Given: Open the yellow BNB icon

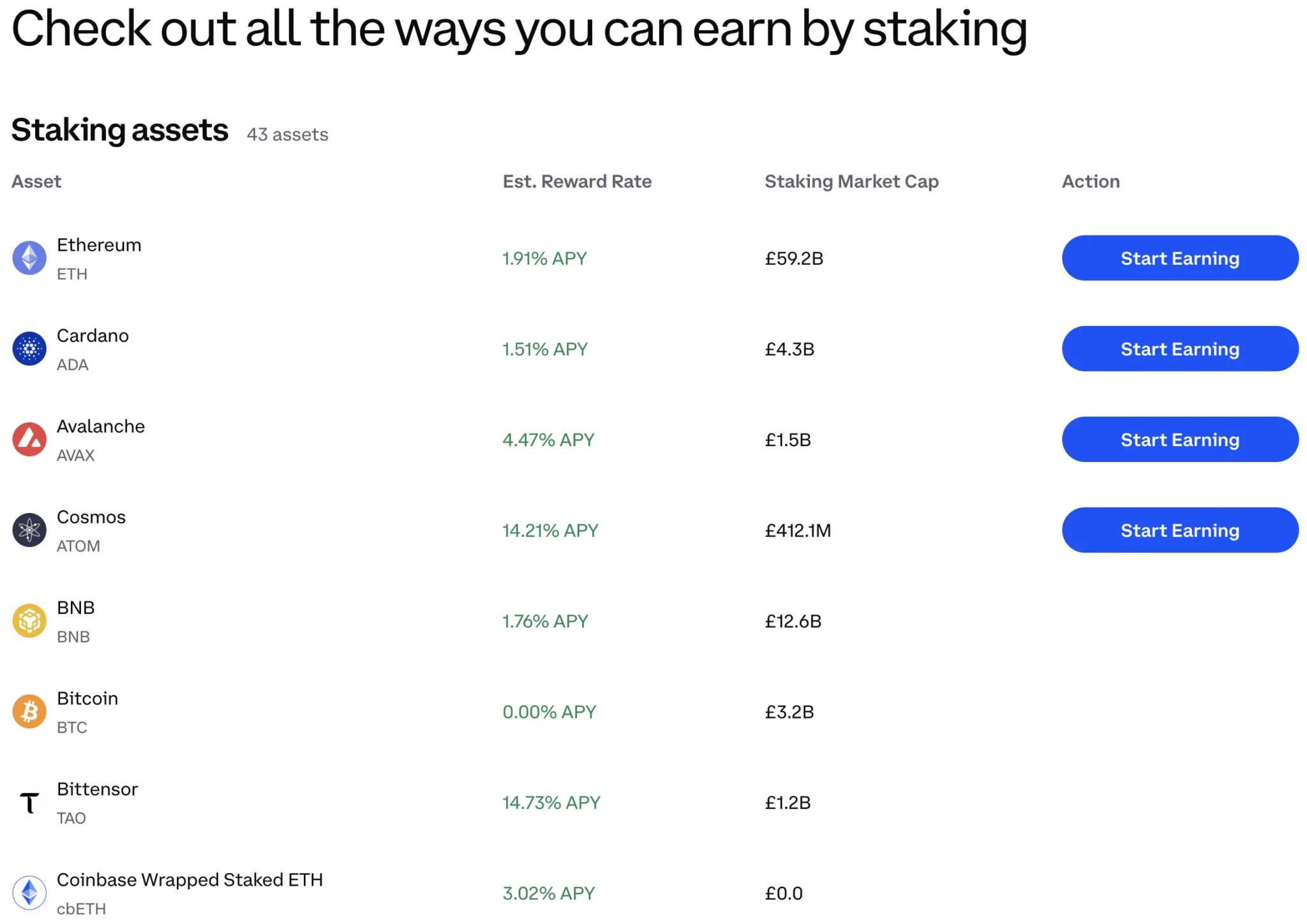Looking at the screenshot, I should [x=29, y=621].
